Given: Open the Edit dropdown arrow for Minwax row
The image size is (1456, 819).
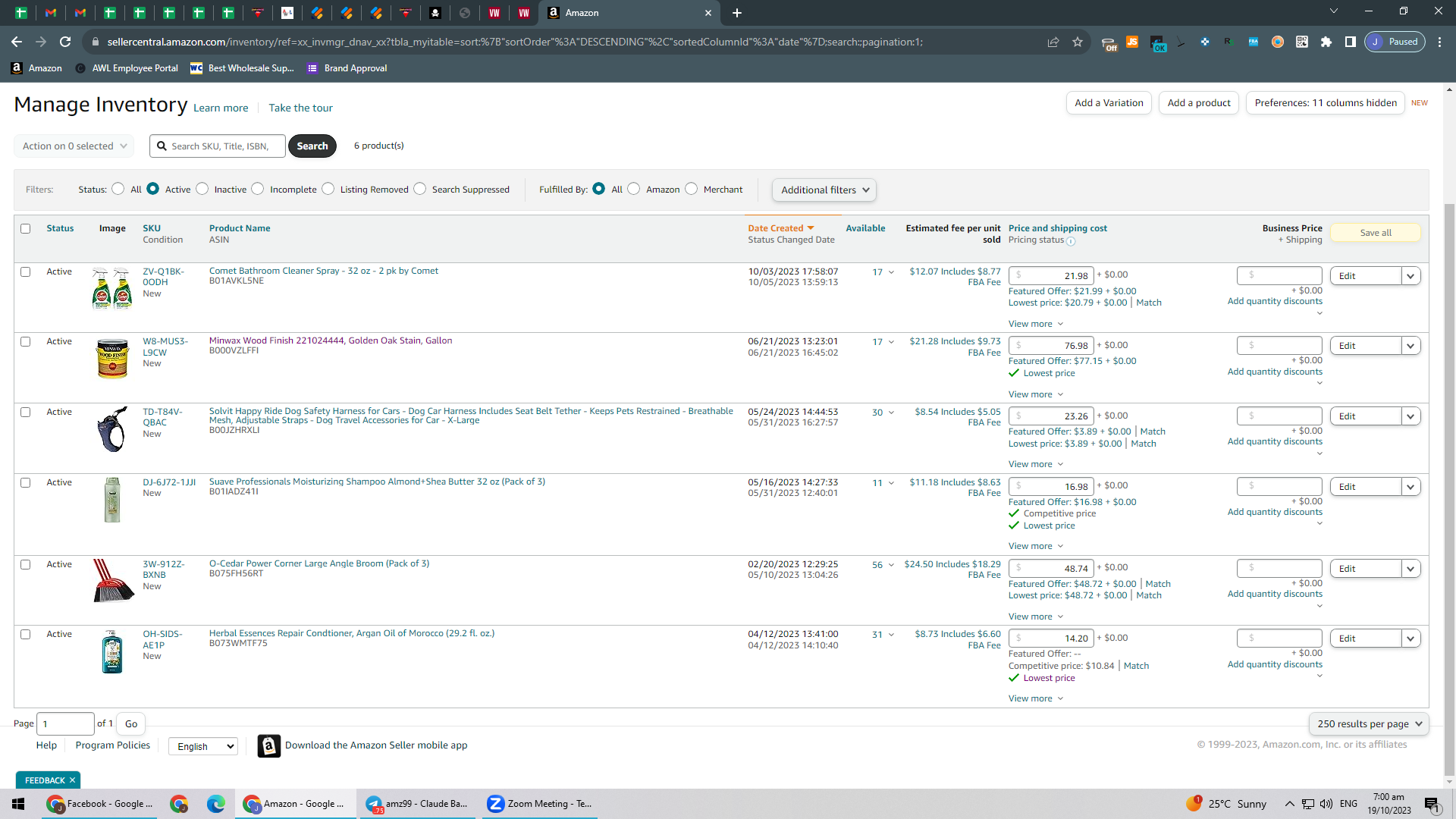Looking at the screenshot, I should pyautogui.click(x=1411, y=346).
